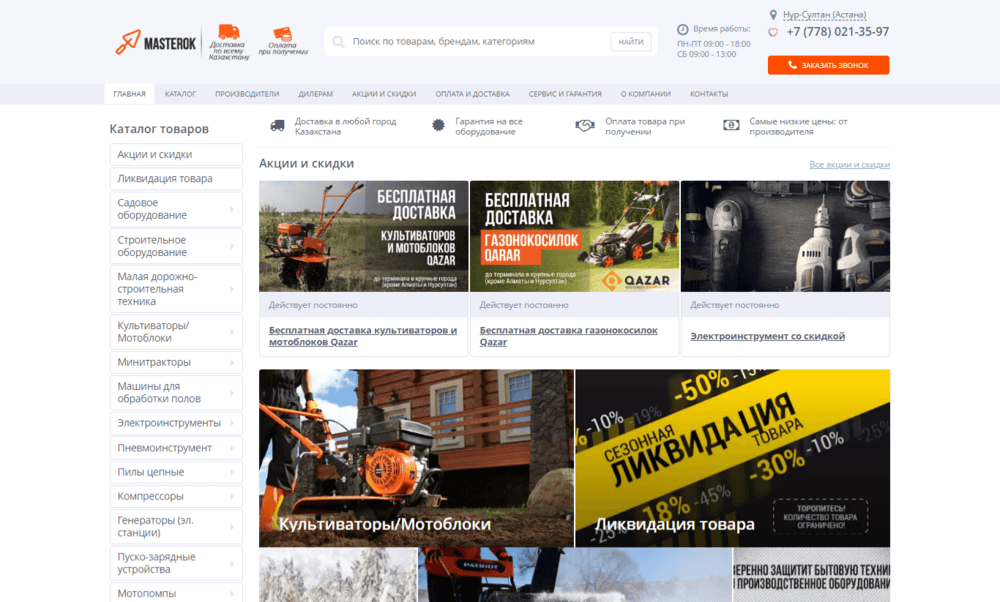This screenshot has width=1000, height=602.
Task: Open the ПРОИЗВОДИТЕЛИ menu item
Action: 247,94
